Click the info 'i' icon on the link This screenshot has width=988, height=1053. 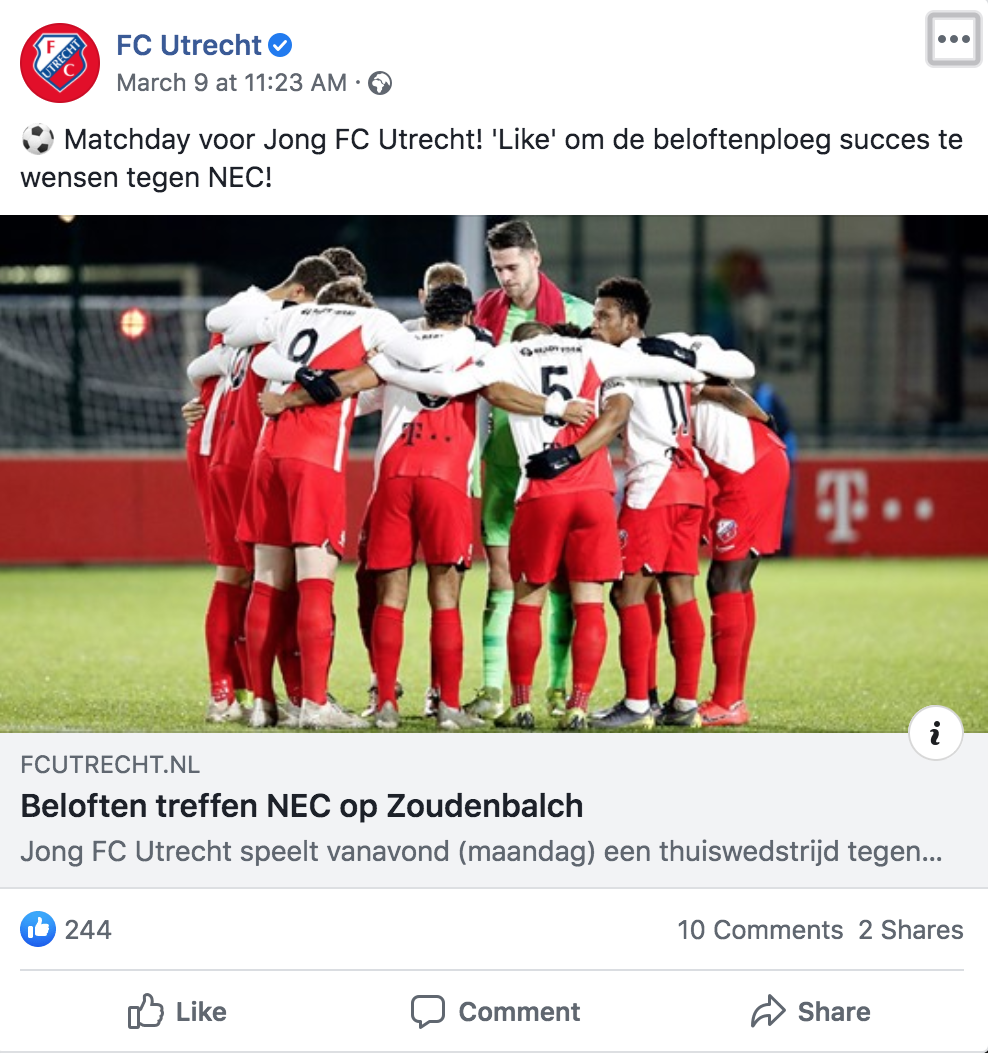(936, 733)
